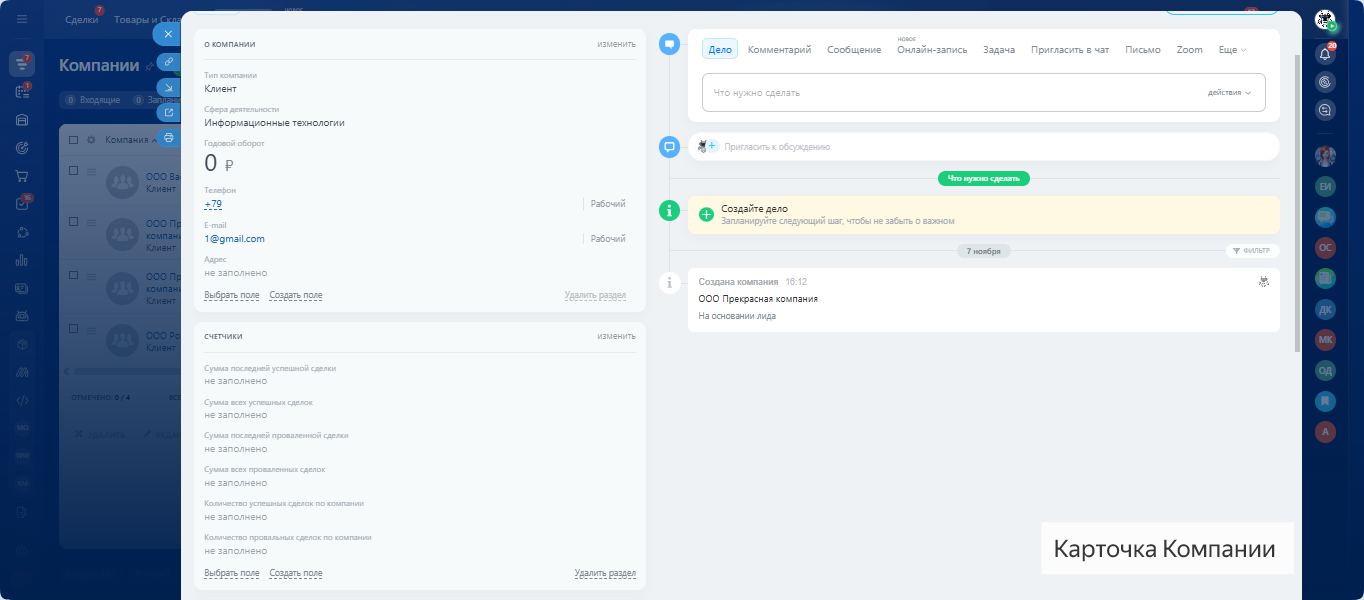Screen dimensions: 1364x600
Task: Copy company link via chain icon
Action: (x=168, y=62)
